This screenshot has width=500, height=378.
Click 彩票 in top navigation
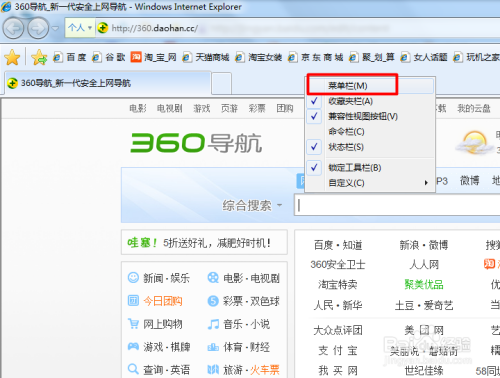click(x=257, y=108)
